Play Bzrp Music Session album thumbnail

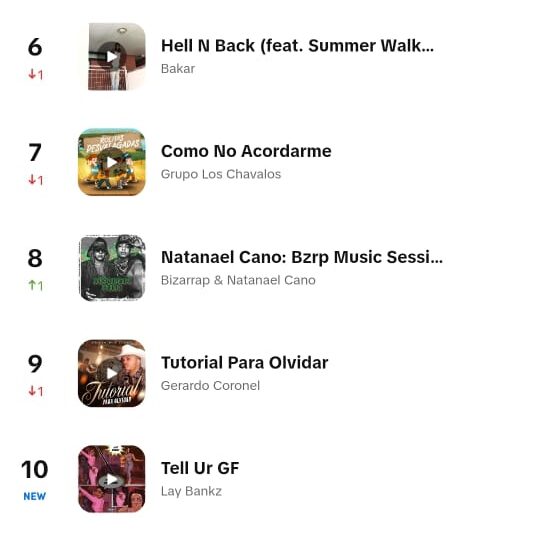click(x=112, y=268)
